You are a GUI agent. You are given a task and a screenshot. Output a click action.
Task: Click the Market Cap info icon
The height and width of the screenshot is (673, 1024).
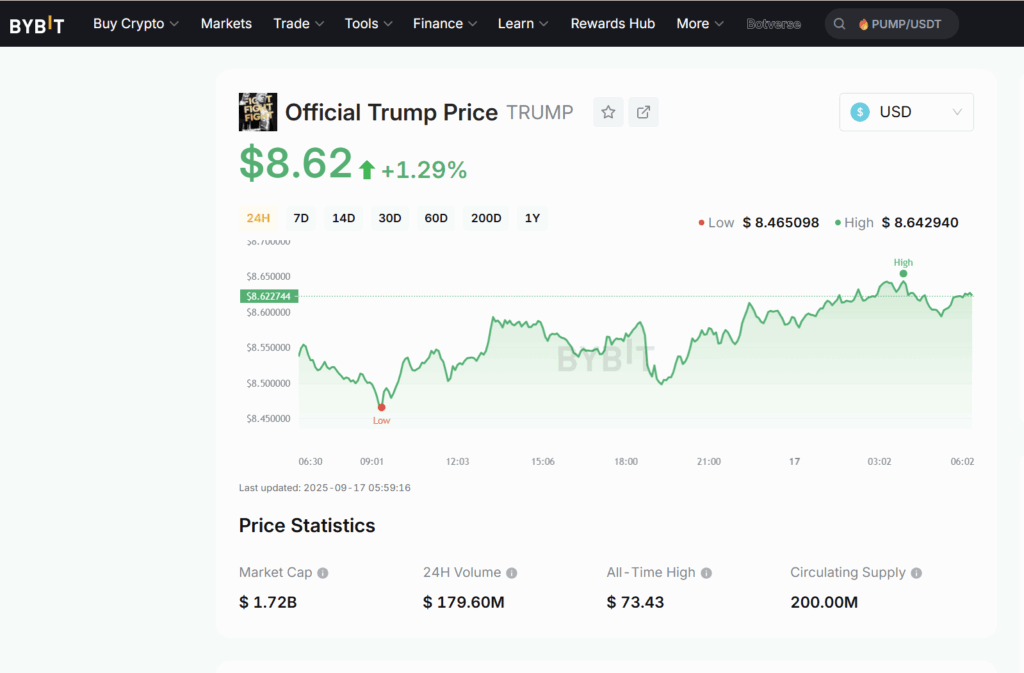[323, 573]
